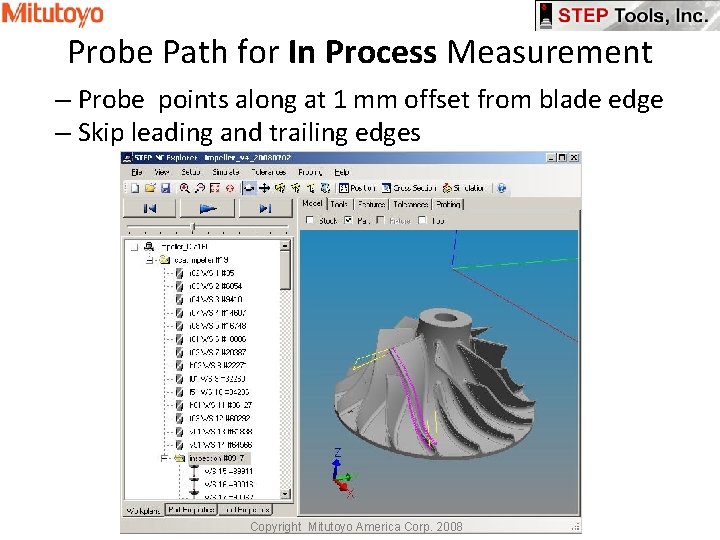Select the ws 14 tree row
The width and height of the screenshot is (720, 540).
[x=220, y=445]
